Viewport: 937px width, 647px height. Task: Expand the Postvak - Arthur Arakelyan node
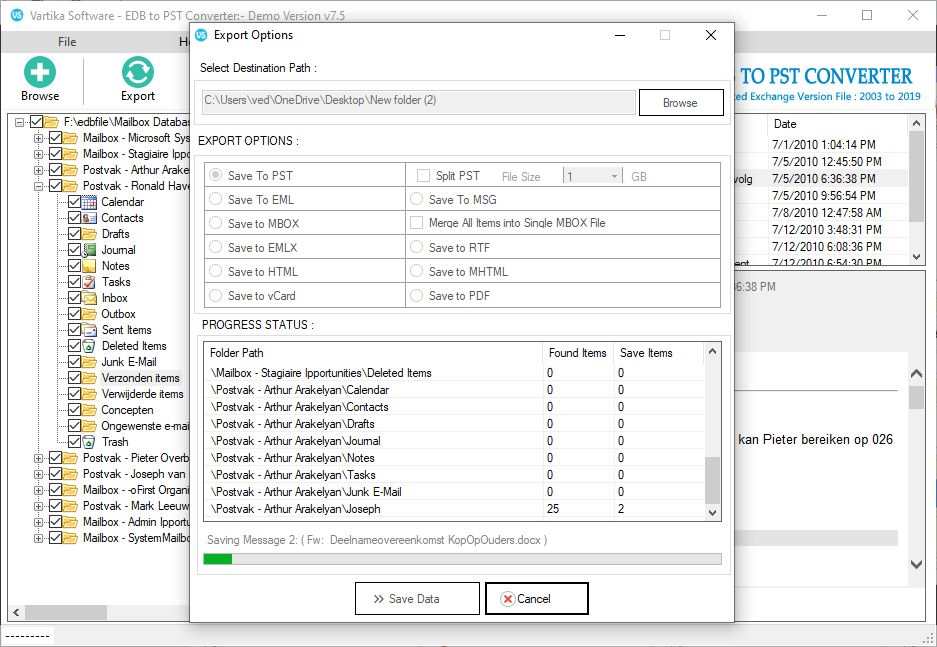click(38, 170)
